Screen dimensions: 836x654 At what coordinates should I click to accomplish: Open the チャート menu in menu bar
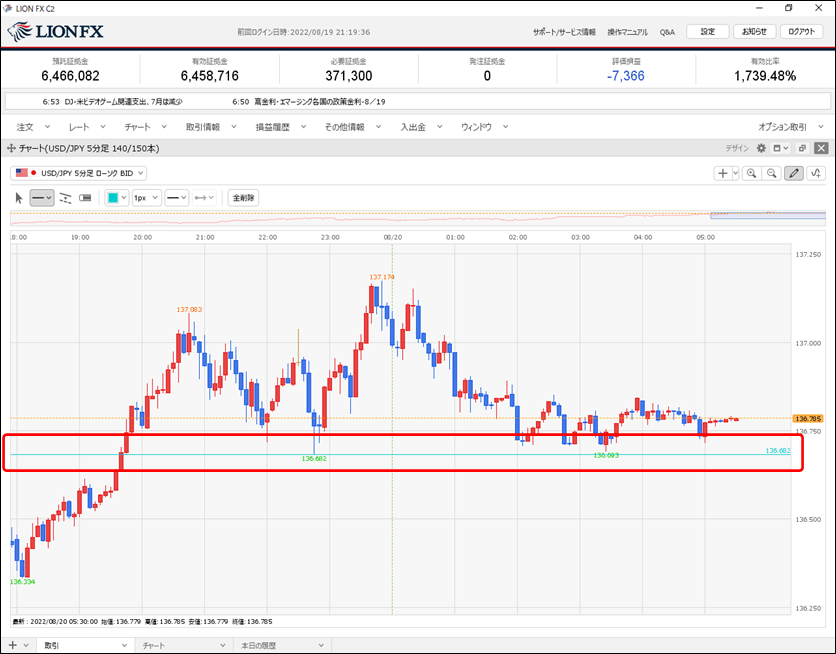146,127
